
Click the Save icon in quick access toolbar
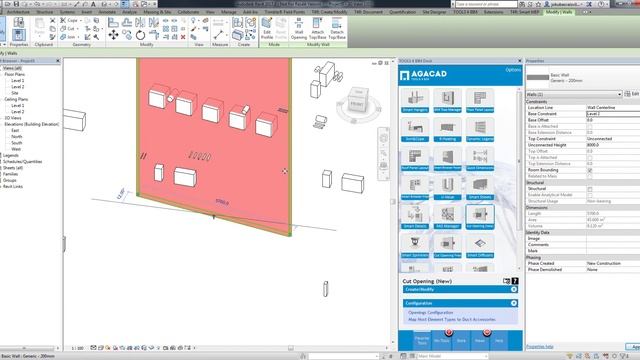(16, 4)
